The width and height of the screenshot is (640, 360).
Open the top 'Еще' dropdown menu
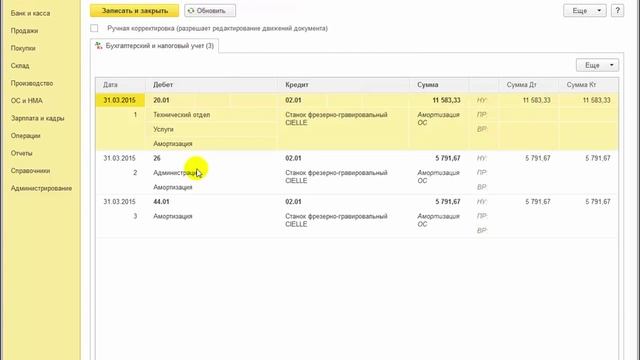point(584,11)
